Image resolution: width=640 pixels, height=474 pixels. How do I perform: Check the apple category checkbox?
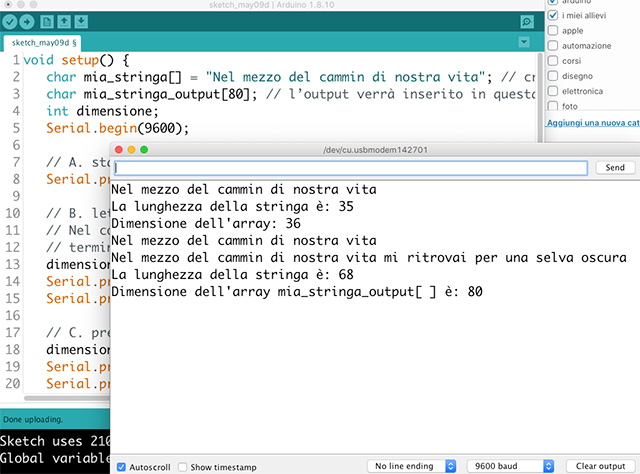pos(553,31)
